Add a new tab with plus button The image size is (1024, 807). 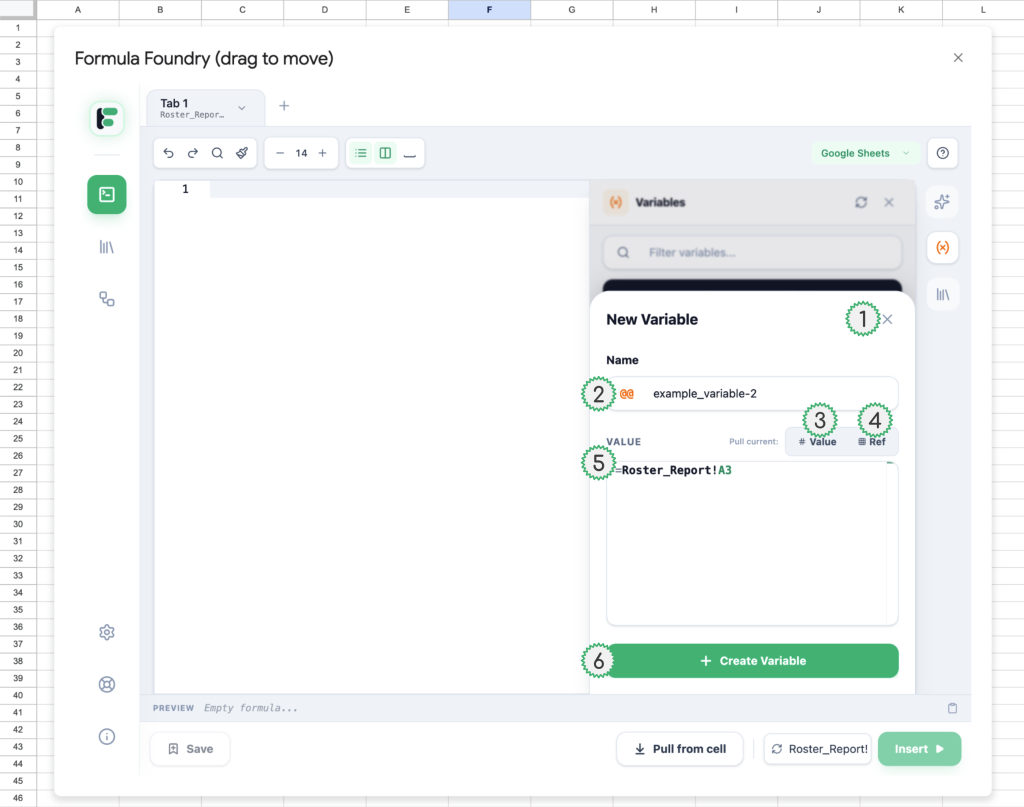click(x=284, y=106)
